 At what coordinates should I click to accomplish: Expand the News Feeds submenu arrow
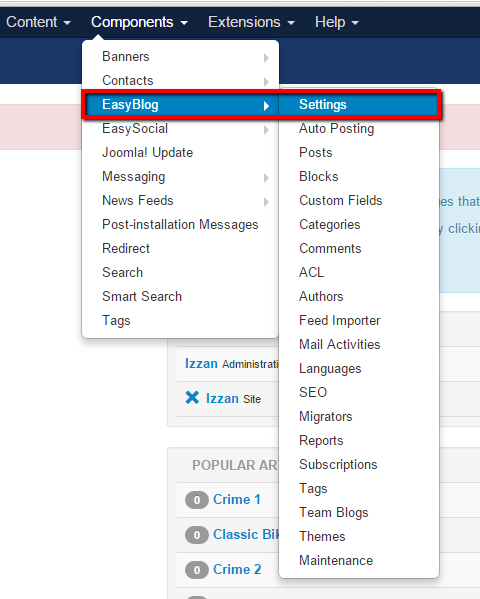click(x=266, y=202)
